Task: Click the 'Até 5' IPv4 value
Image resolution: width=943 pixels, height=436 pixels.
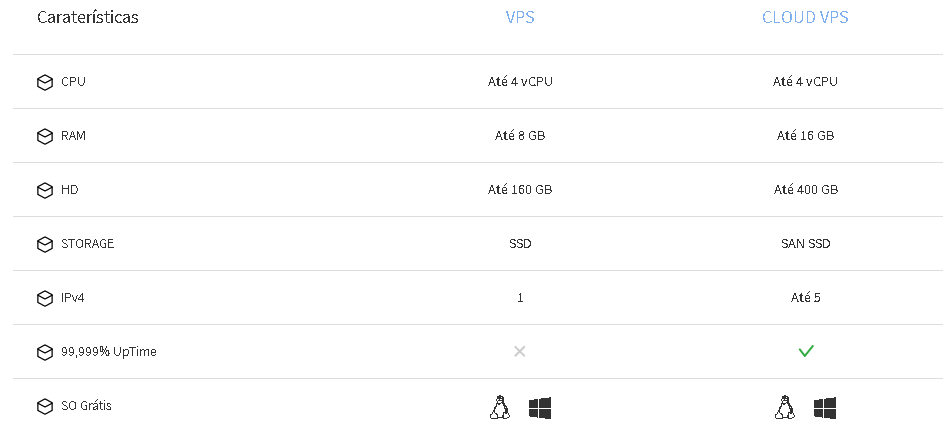Action: click(x=806, y=298)
